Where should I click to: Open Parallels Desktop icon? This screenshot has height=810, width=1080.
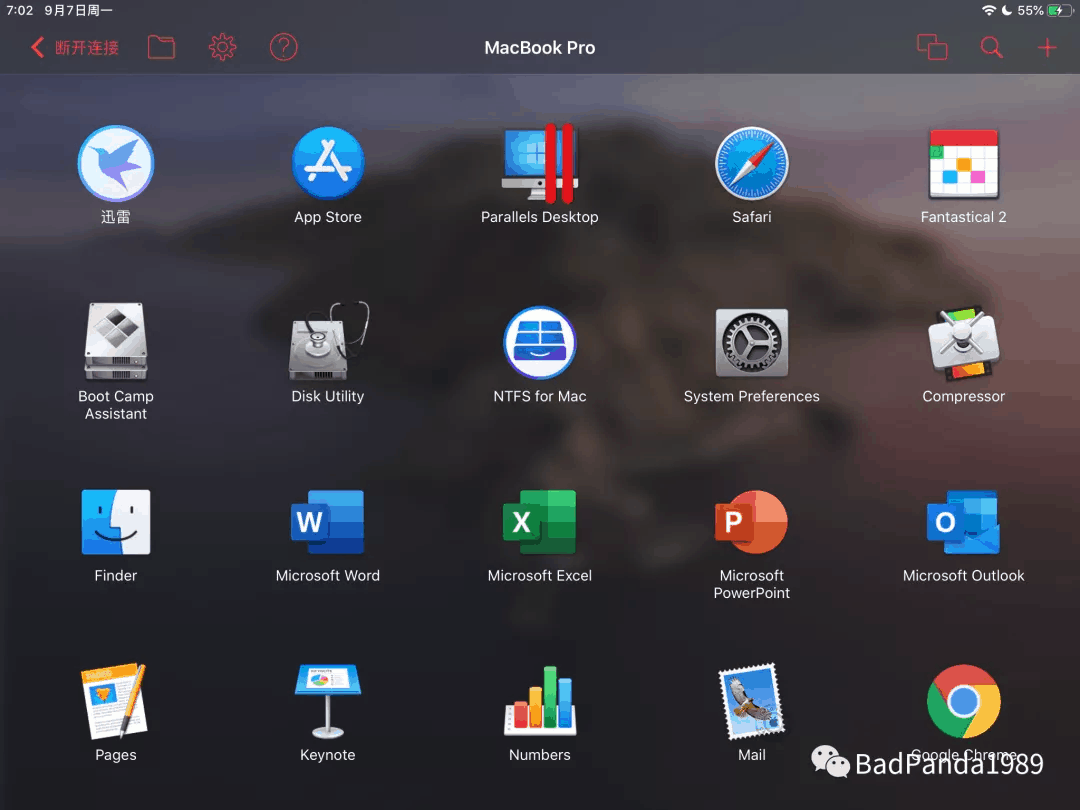point(540,164)
